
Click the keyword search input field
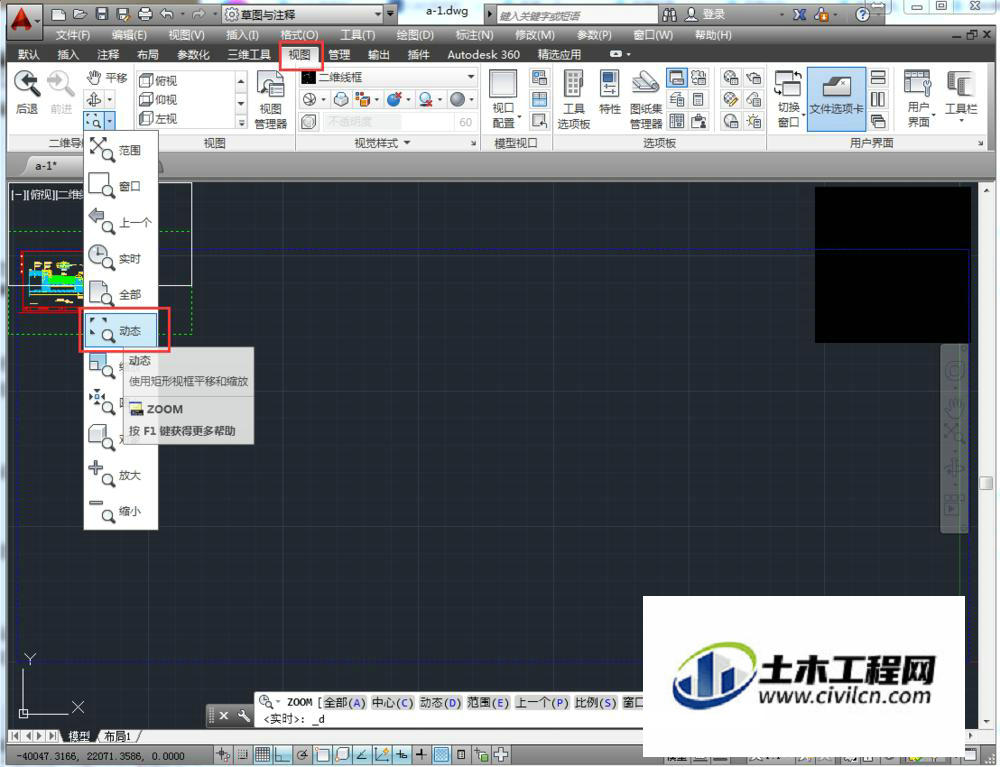577,15
